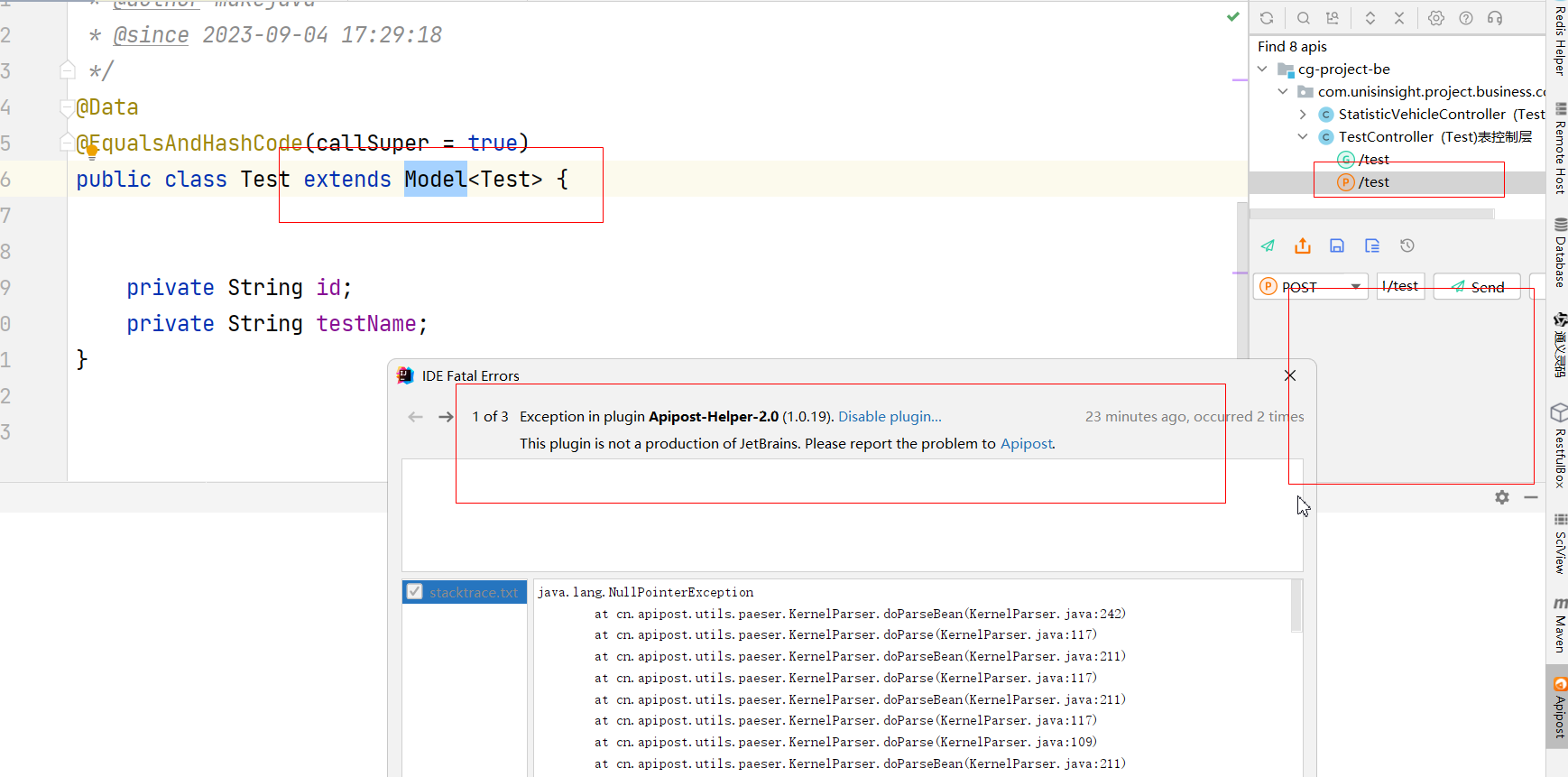
Task: Open the Apipost side tab
Action: click(x=1559, y=708)
